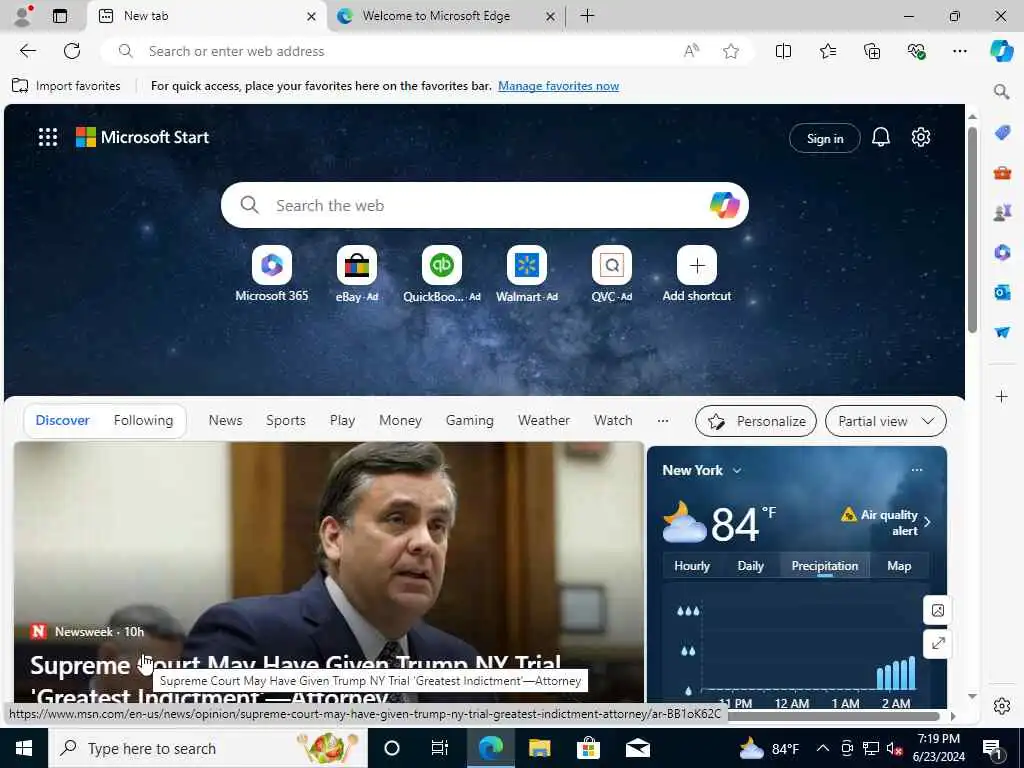Switch to the Discover tab

tap(63, 421)
